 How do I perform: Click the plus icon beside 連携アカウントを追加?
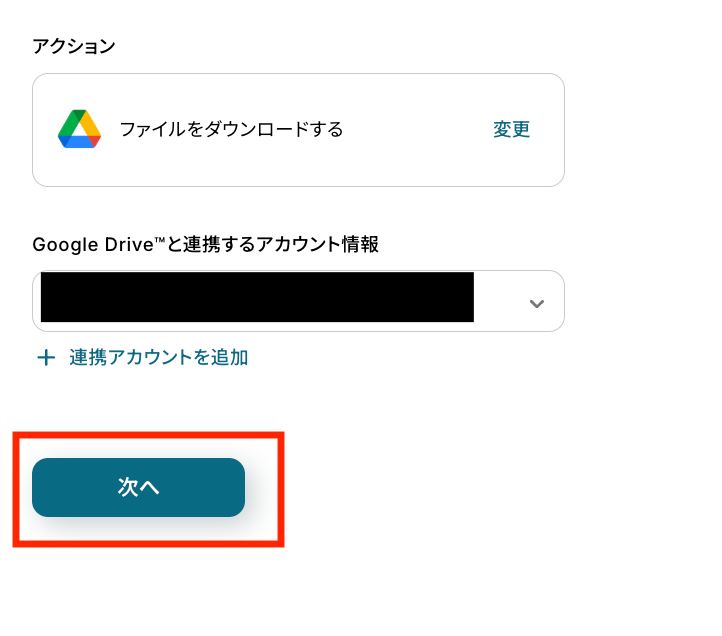tap(46, 358)
